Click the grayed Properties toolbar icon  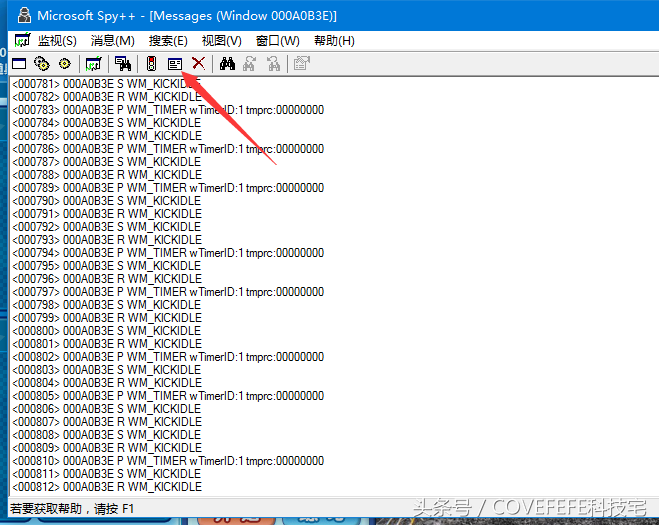click(302, 64)
